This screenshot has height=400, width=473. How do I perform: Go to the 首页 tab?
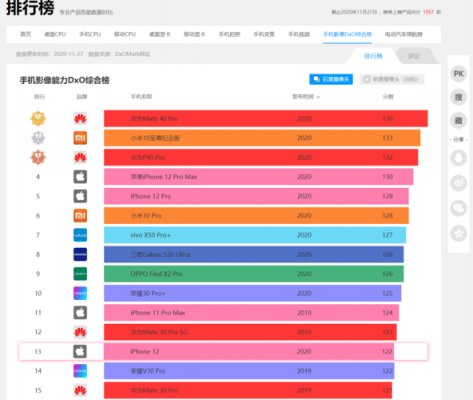tap(26, 34)
